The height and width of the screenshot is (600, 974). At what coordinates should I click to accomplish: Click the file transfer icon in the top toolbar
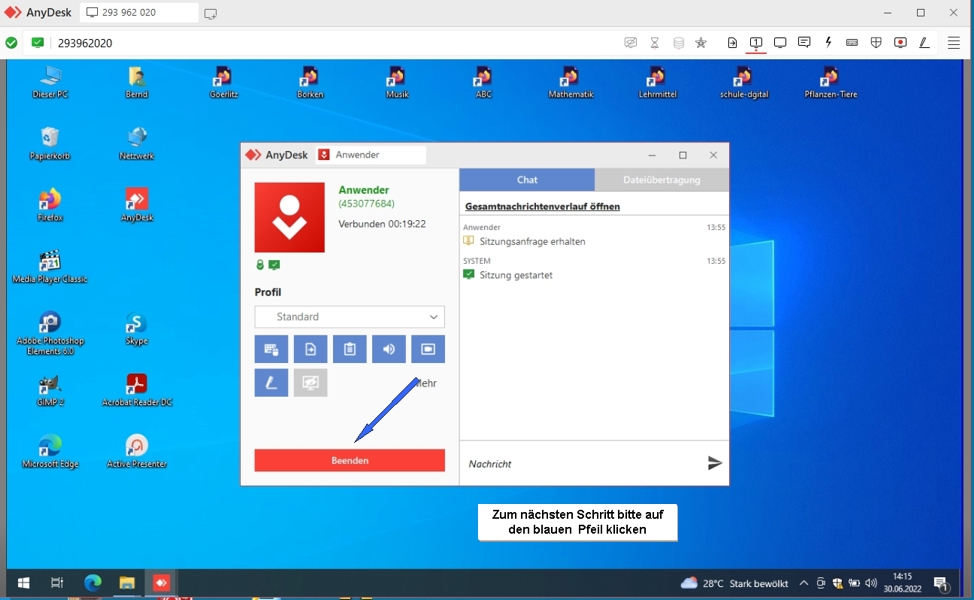[x=732, y=43]
